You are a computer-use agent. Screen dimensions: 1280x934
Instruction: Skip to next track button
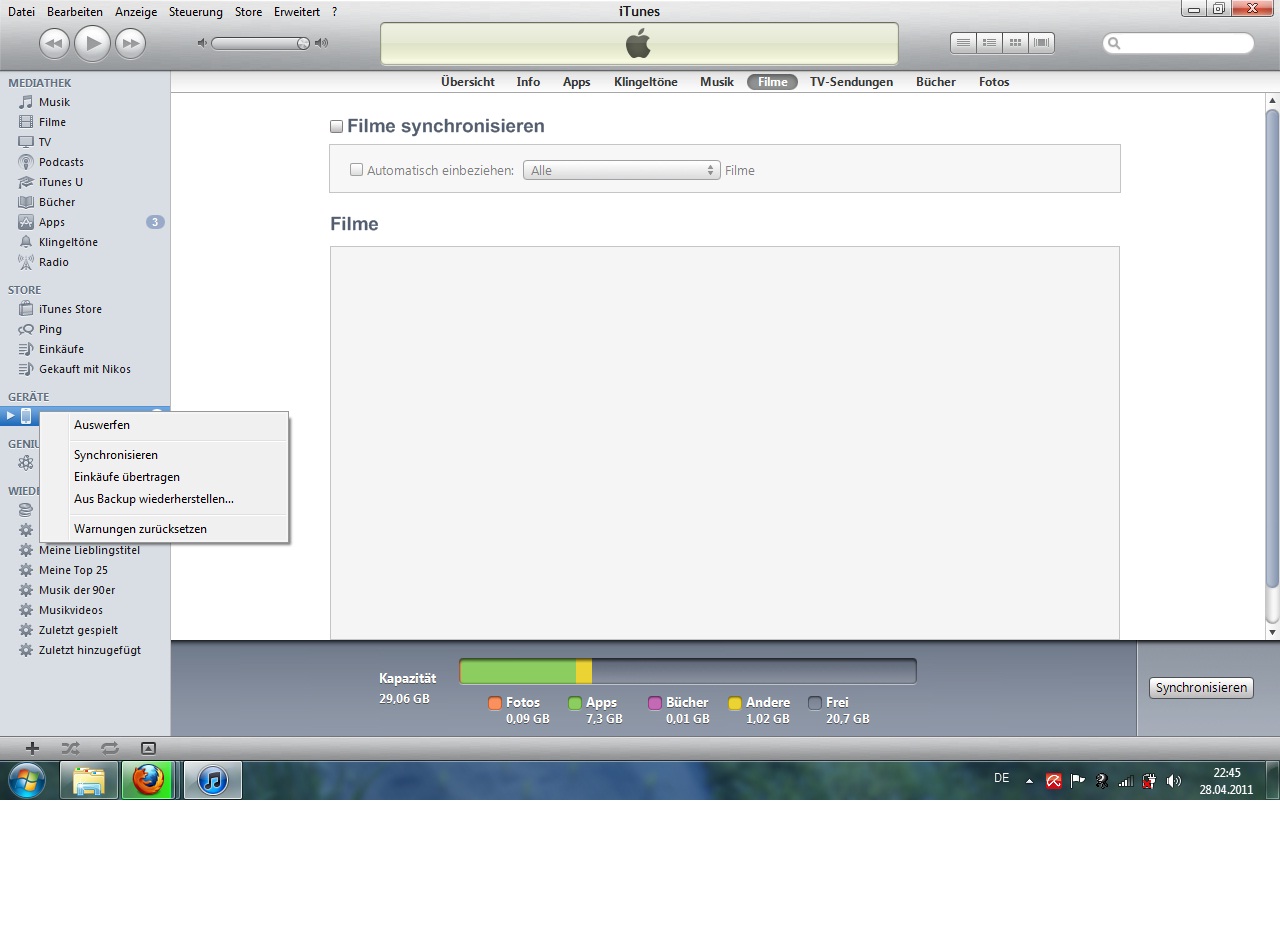click(130, 43)
